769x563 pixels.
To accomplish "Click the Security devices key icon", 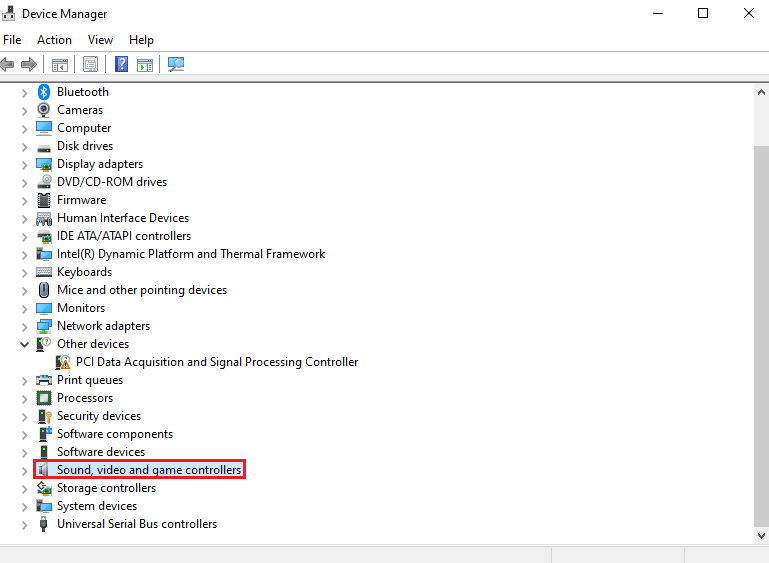I will pos(45,416).
